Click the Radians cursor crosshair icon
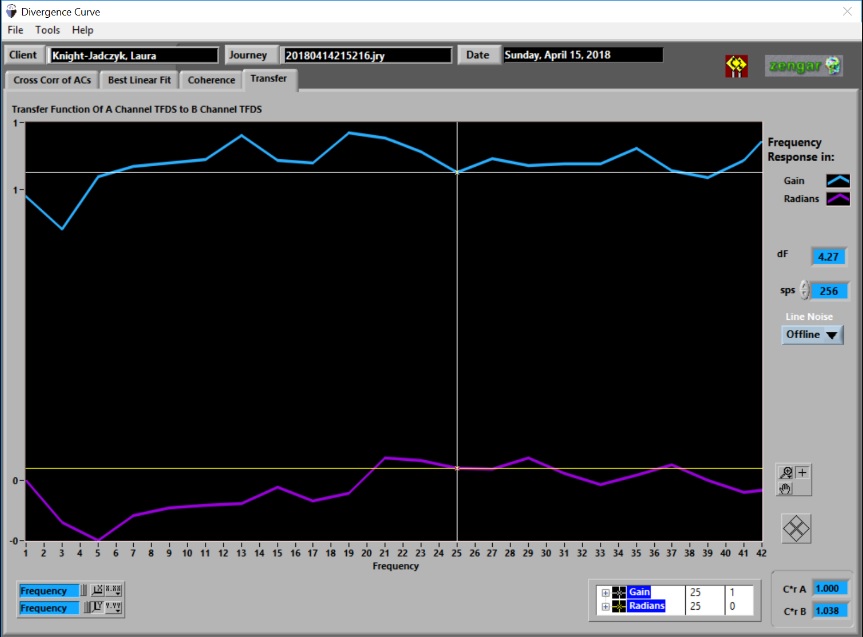 pos(620,606)
